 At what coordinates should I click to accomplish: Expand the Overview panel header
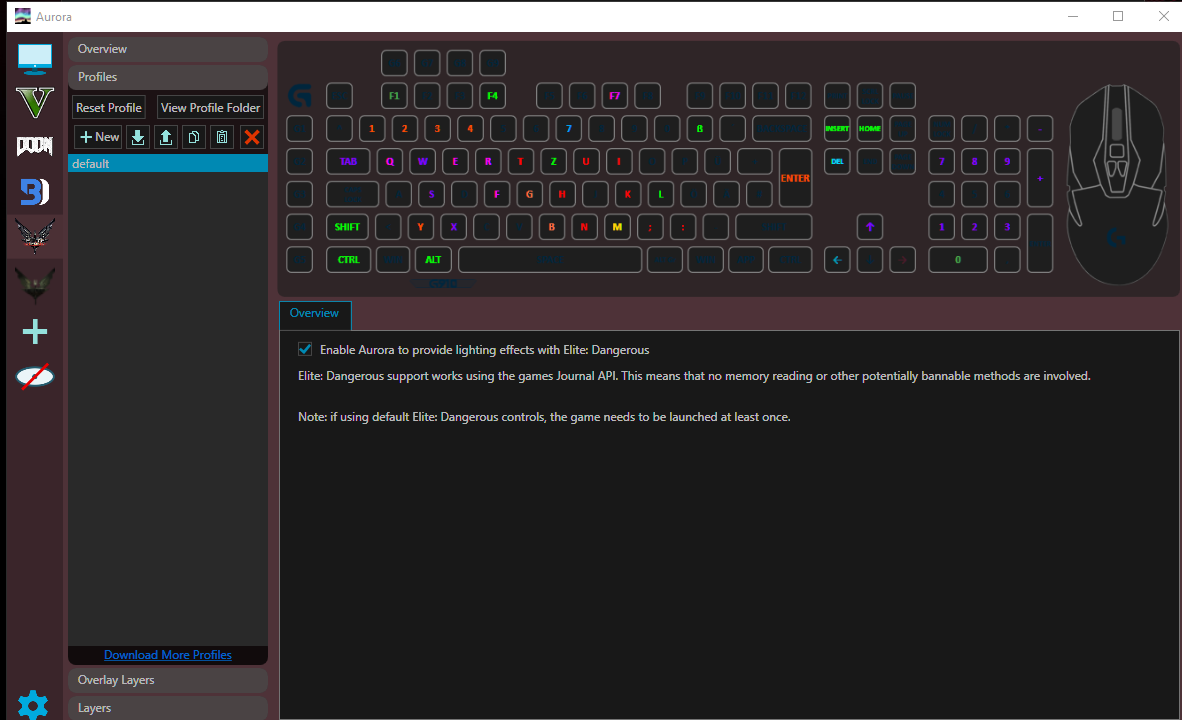[168, 49]
